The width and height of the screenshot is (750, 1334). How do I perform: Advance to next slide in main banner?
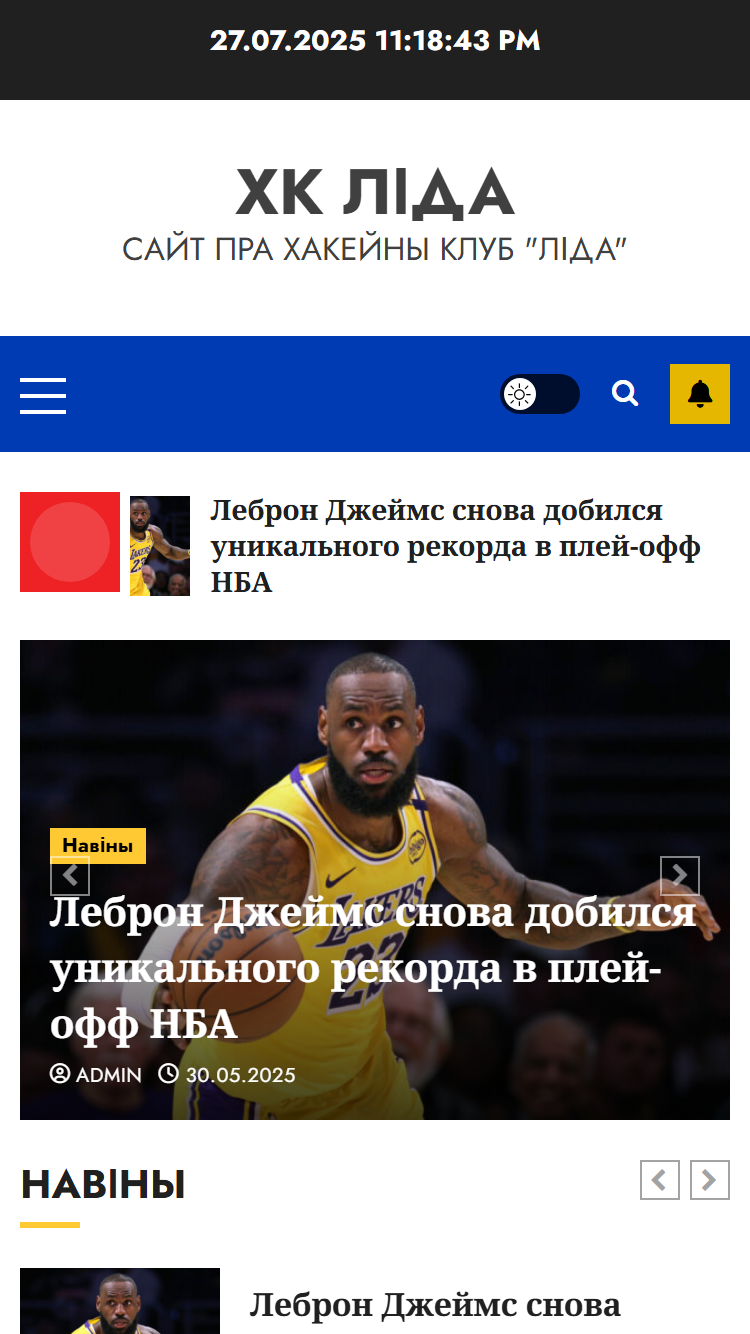680,876
